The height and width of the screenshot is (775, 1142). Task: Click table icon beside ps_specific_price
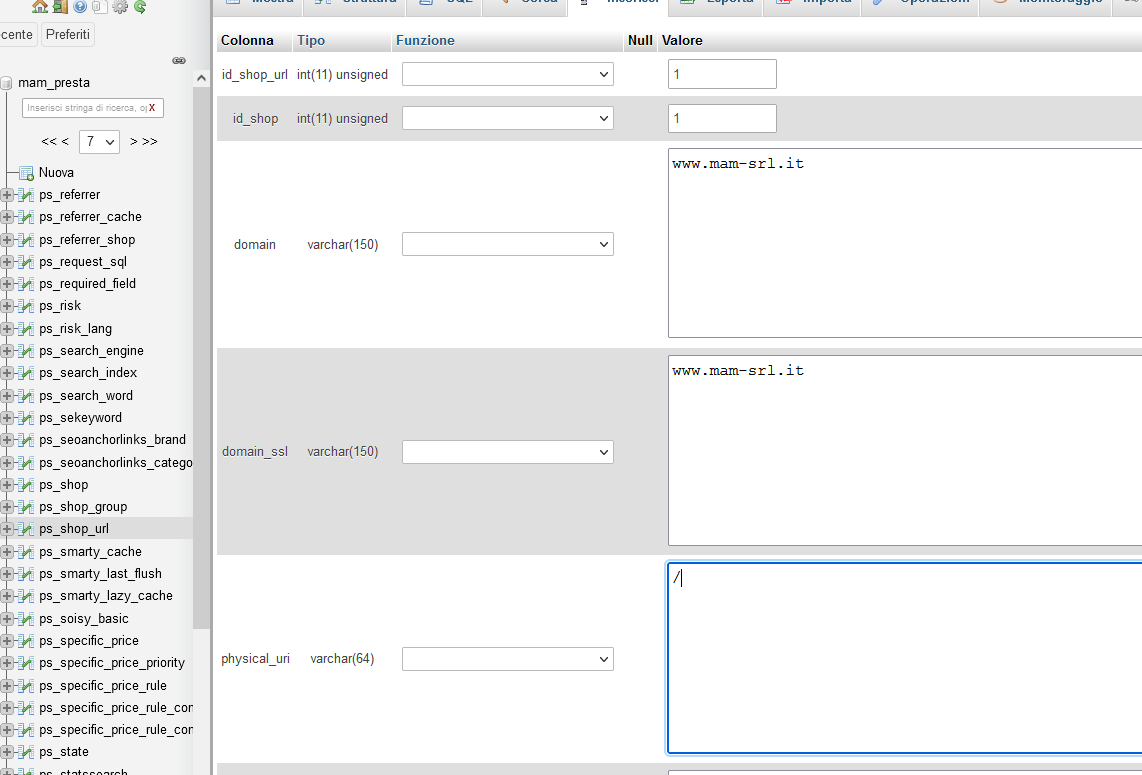click(x=26, y=640)
